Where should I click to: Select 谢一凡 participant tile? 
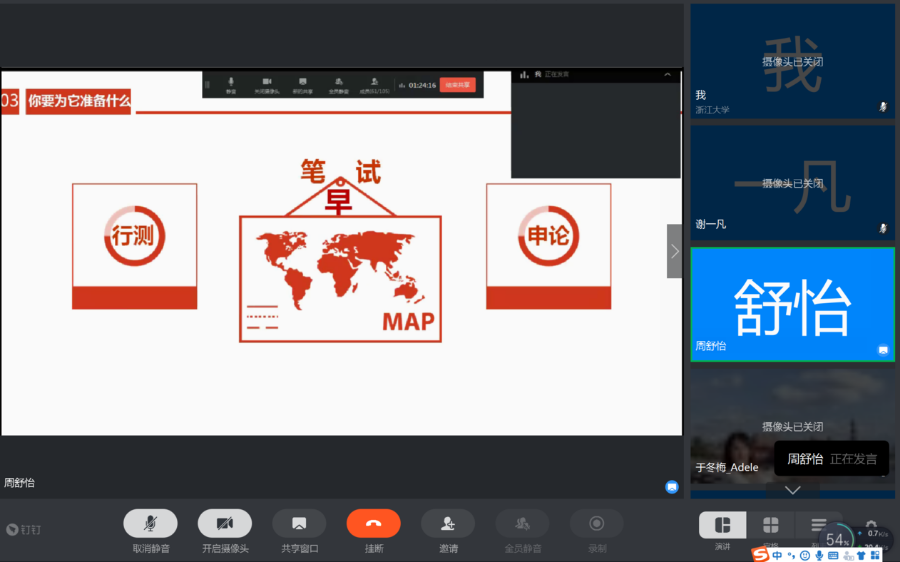point(792,183)
